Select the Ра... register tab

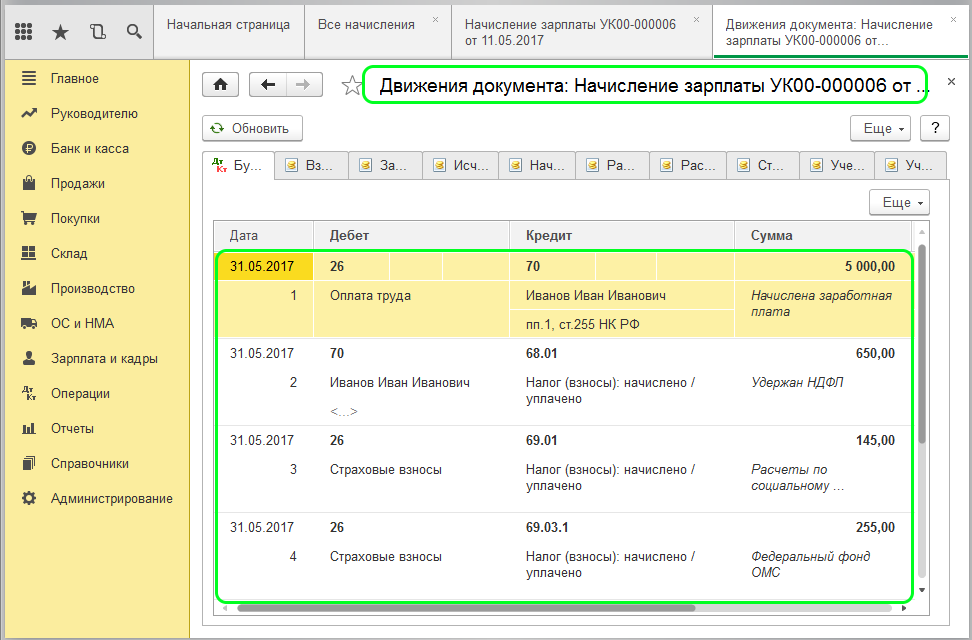pyautogui.click(x=612, y=166)
